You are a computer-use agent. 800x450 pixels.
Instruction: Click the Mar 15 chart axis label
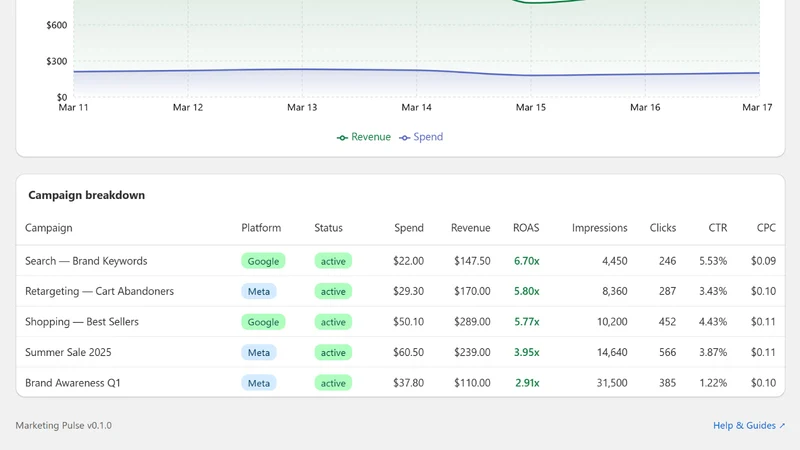click(x=531, y=107)
